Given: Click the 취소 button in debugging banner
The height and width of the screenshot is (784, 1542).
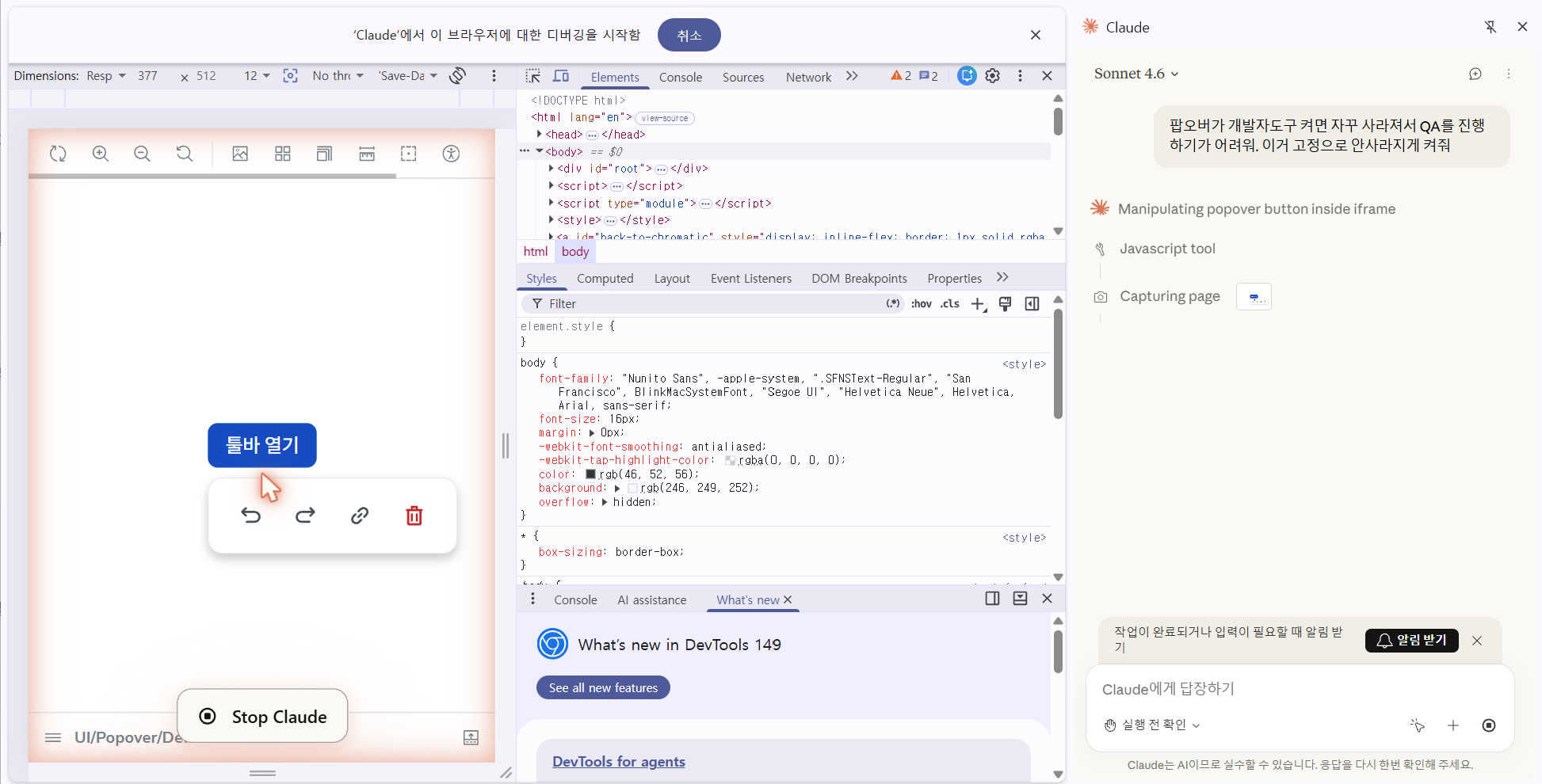Looking at the screenshot, I should pos(689,35).
